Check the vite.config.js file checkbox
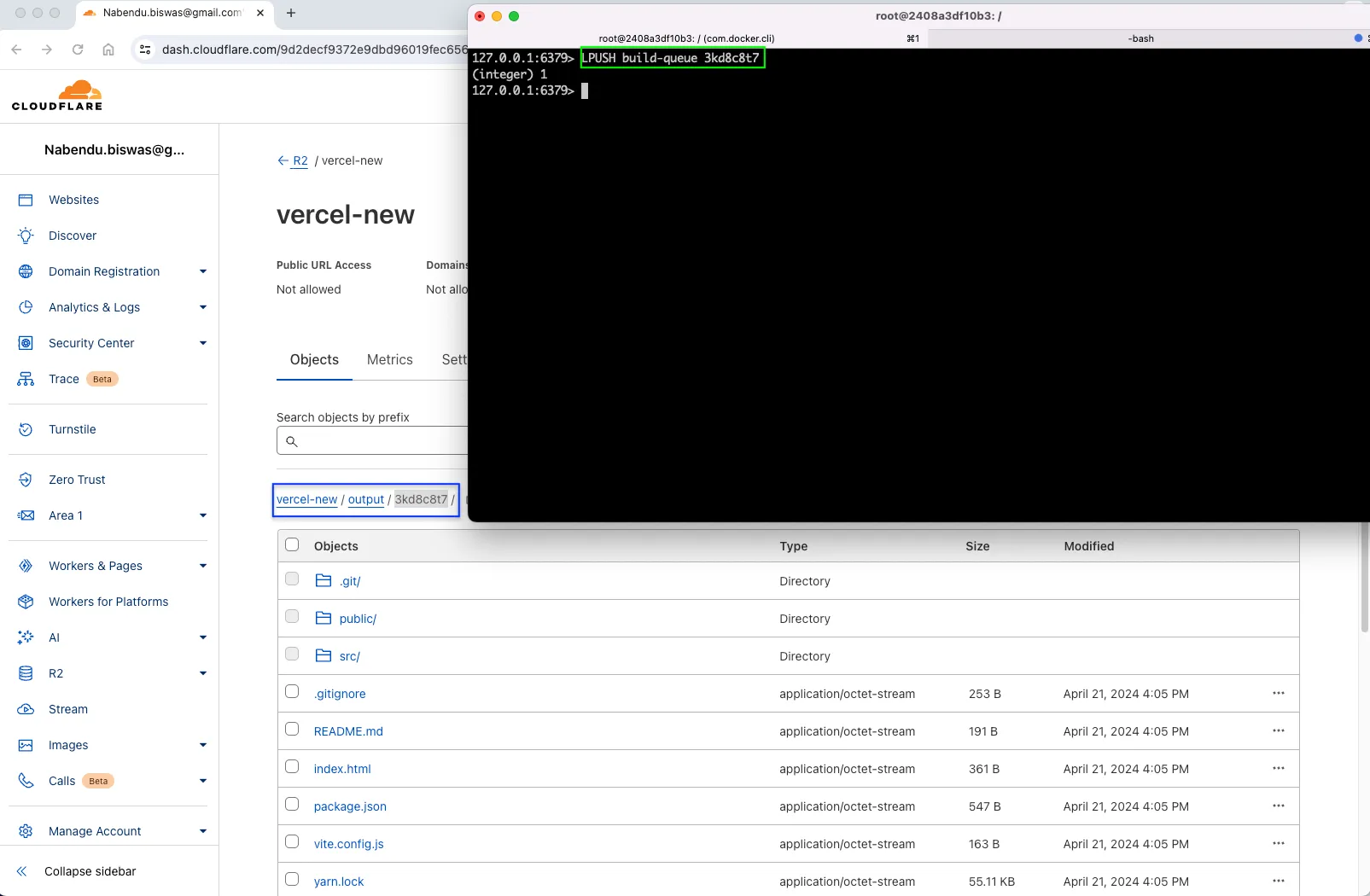This screenshot has height=896, width=1370. pyautogui.click(x=292, y=841)
